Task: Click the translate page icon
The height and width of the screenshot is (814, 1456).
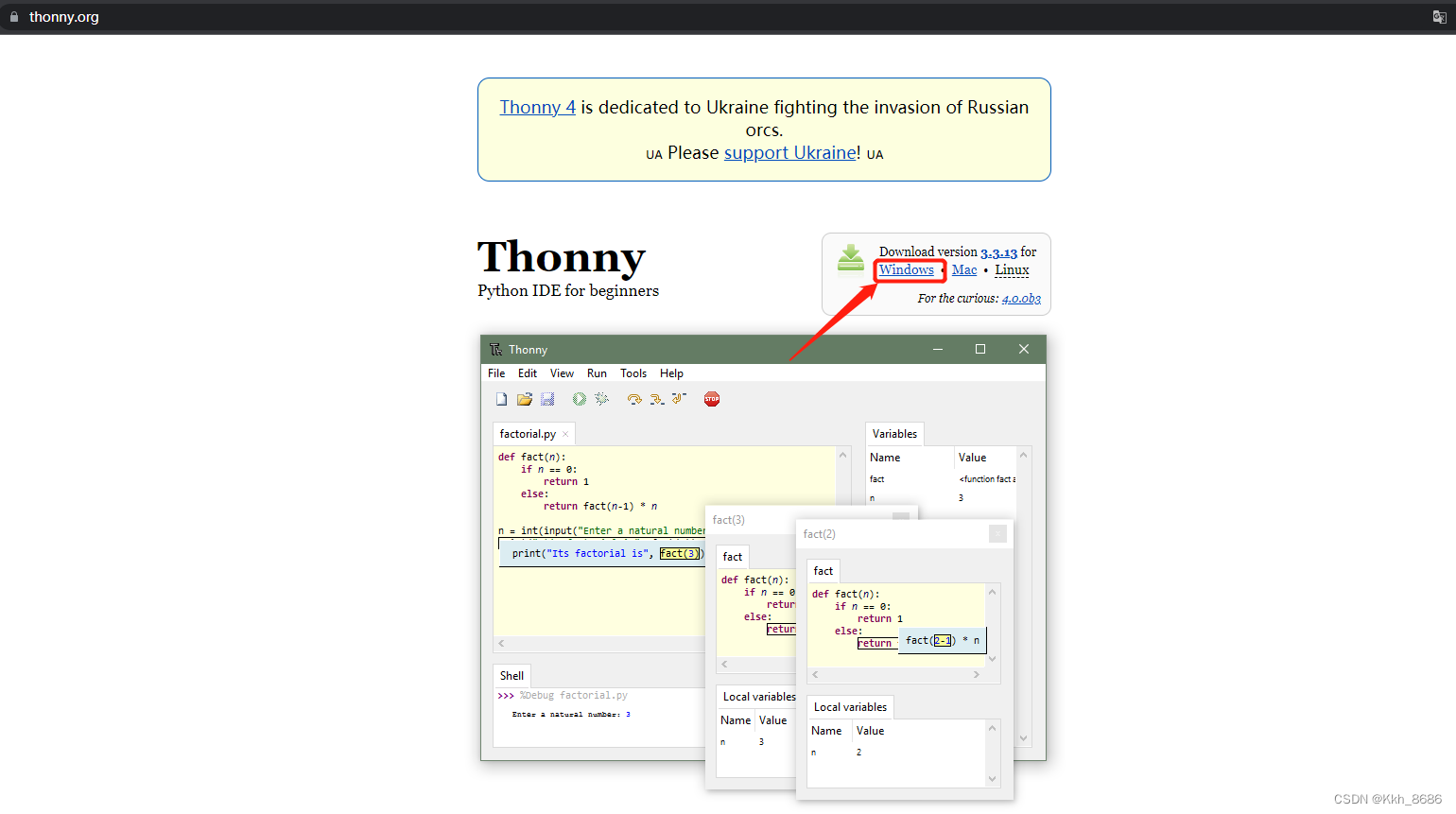Action: [1439, 17]
